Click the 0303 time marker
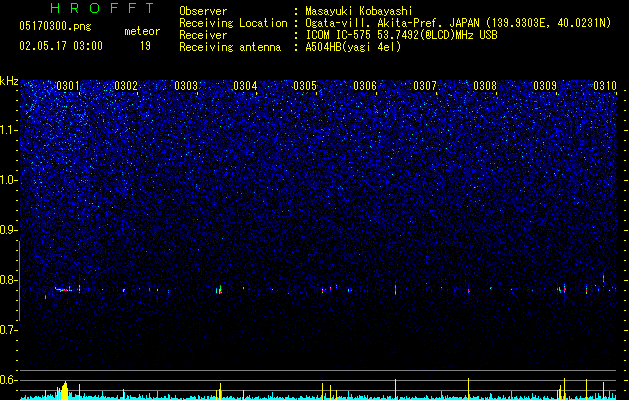The height and width of the screenshot is (400, 629). 186,86
